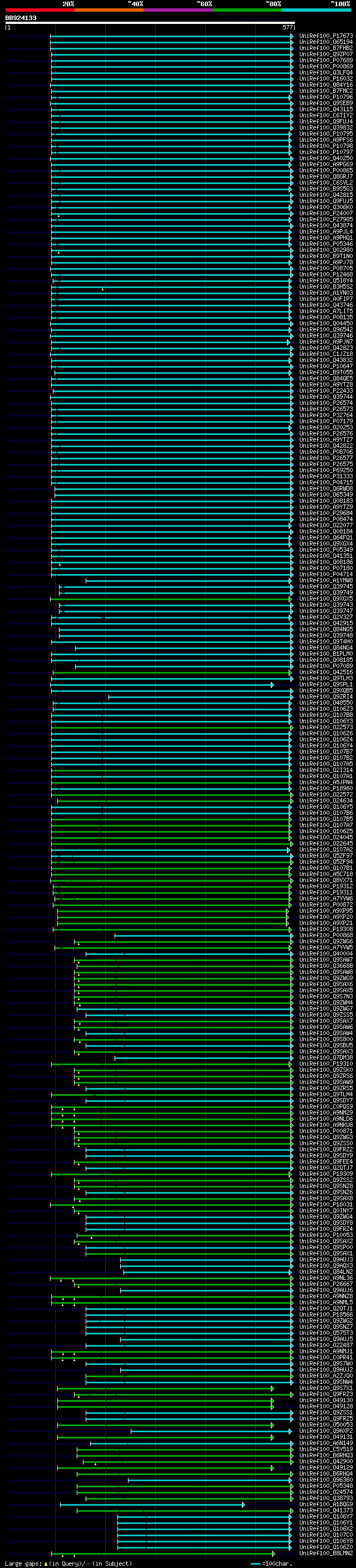Click the short cyan alignment bar for UniRef100_A1BQG9

point(152,1504)
